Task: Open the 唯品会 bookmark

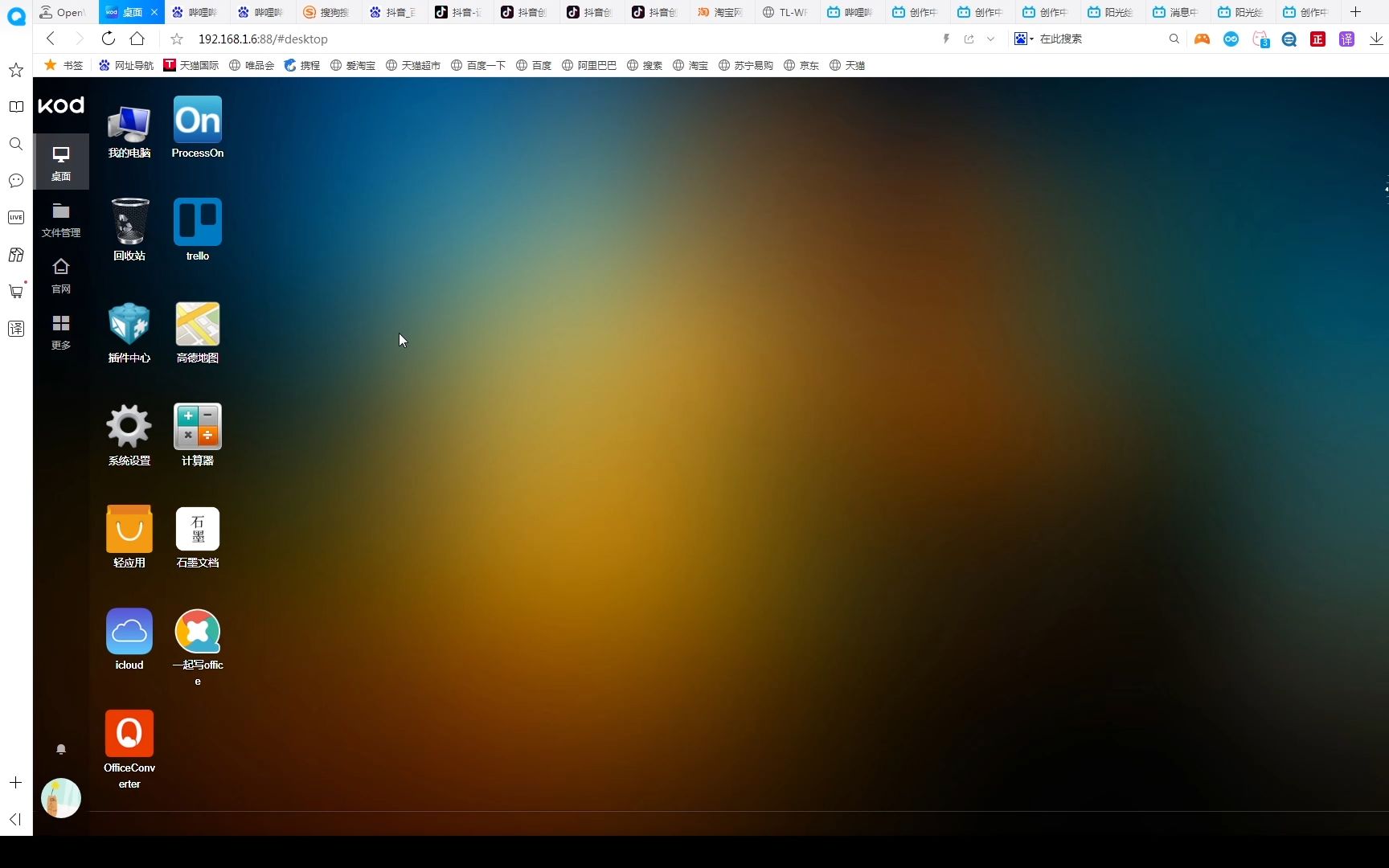Action: (252, 65)
